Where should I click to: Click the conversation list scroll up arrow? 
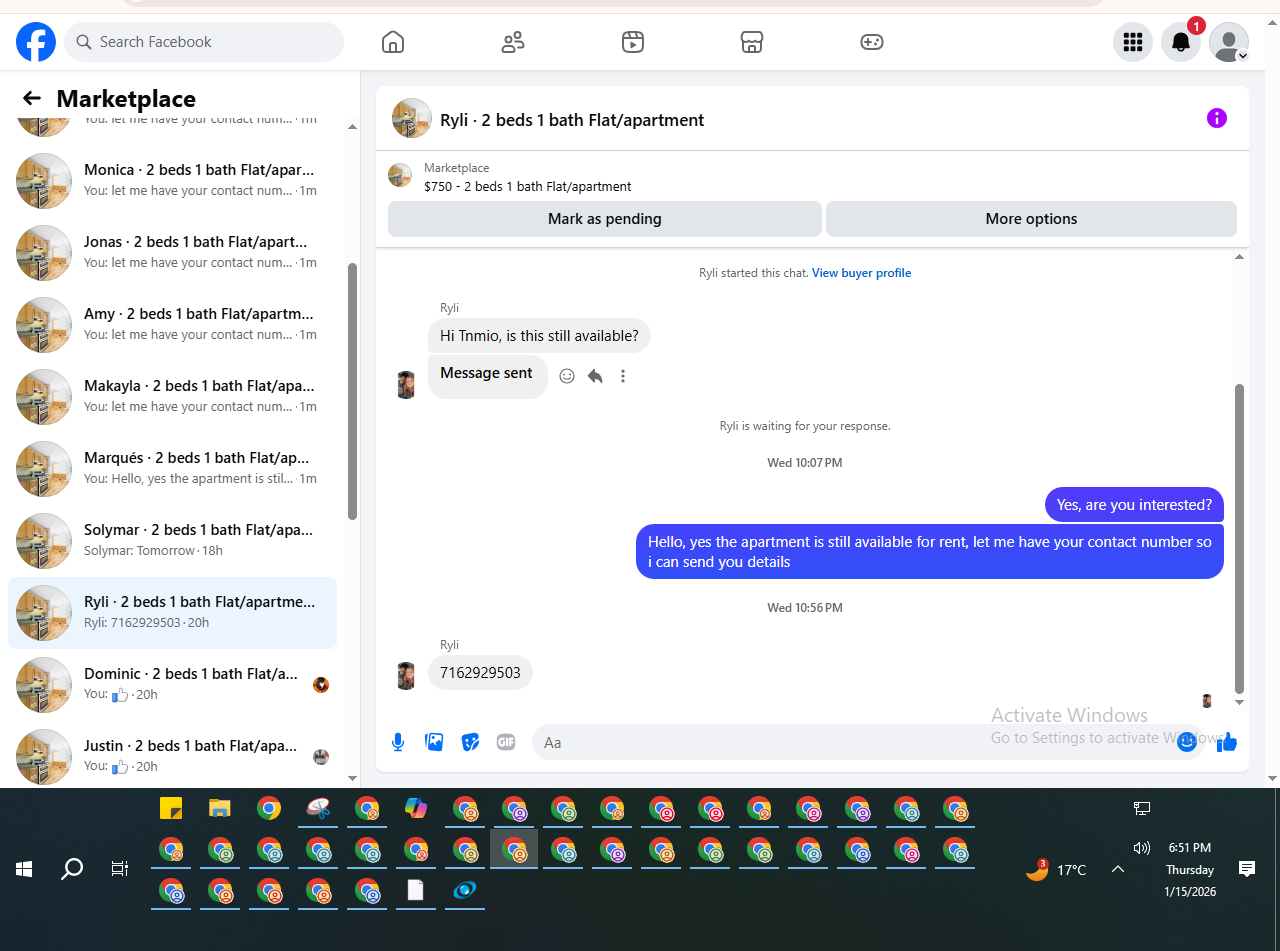click(352, 127)
